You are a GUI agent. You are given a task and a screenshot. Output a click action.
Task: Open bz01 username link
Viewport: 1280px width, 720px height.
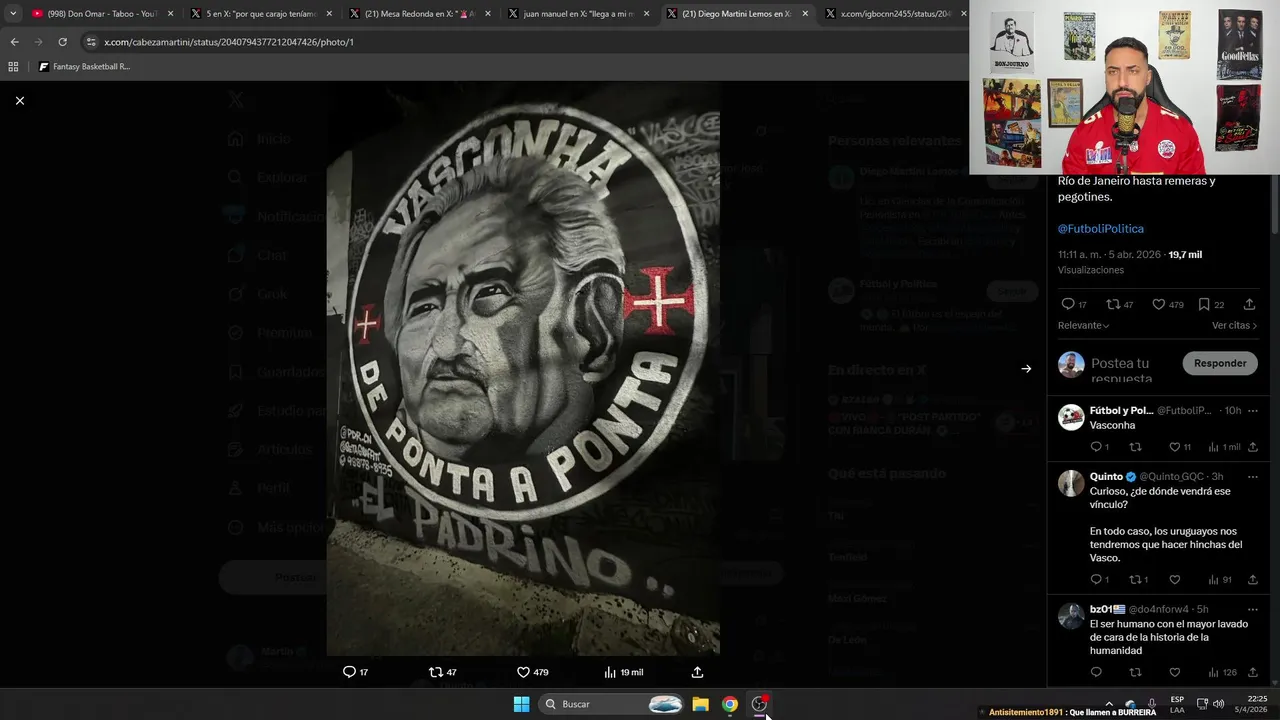1159,609
